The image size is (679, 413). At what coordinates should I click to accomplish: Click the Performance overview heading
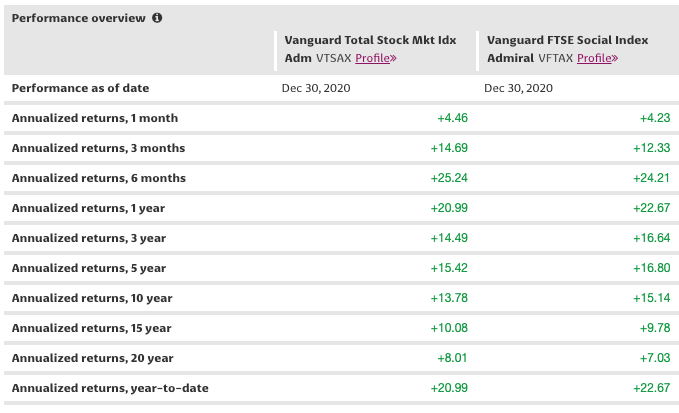coord(79,18)
